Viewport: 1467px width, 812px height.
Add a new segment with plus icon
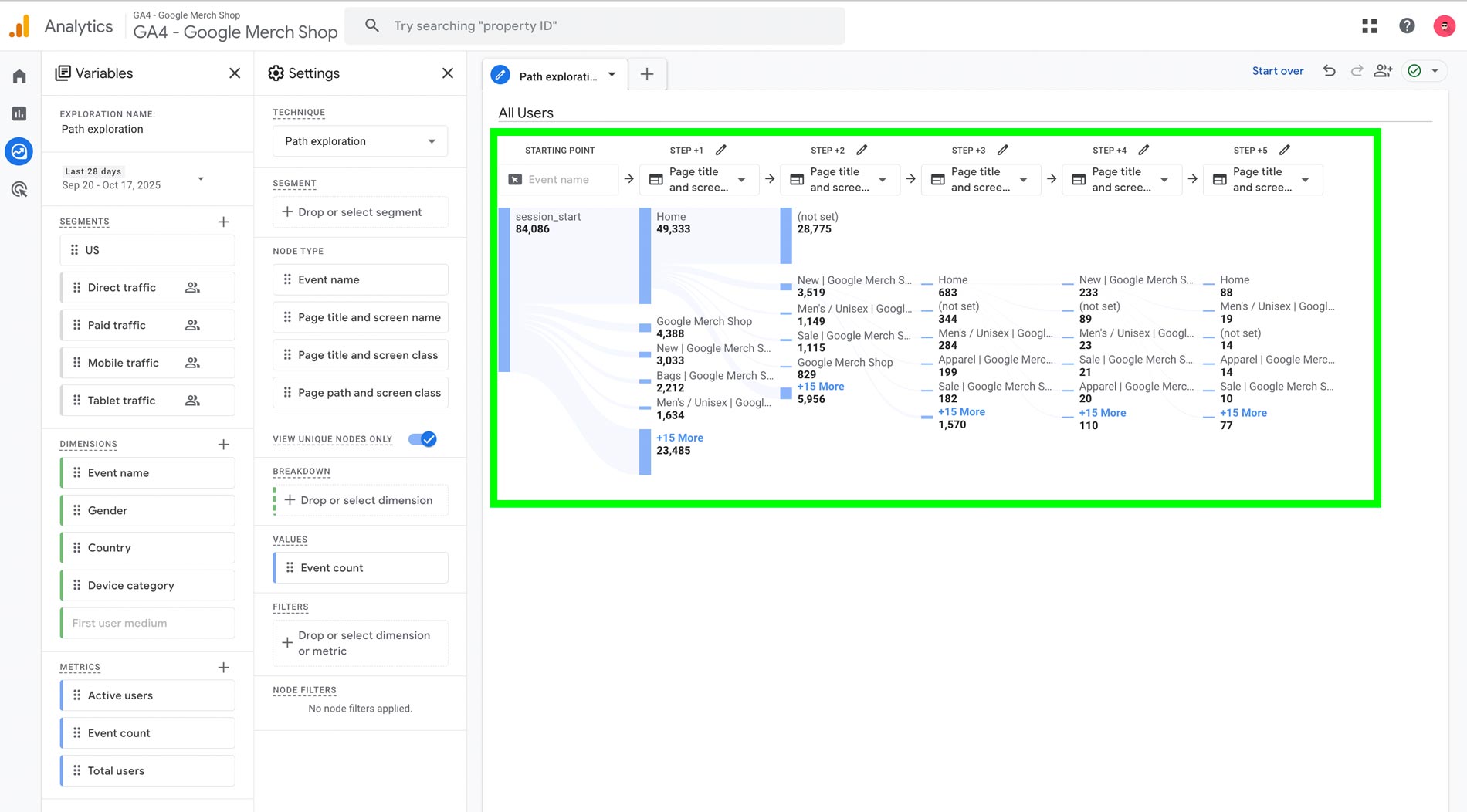tap(223, 222)
